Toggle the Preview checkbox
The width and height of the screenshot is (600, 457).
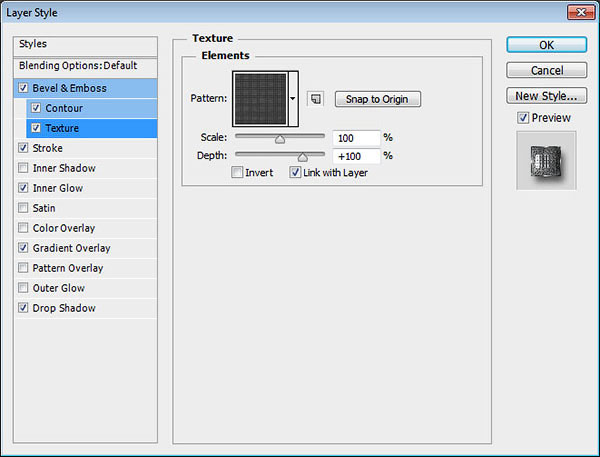coord(523,118)
